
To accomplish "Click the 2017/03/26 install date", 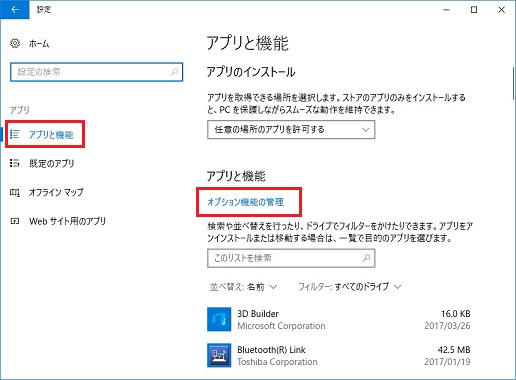I will click(x=447, y=326).
